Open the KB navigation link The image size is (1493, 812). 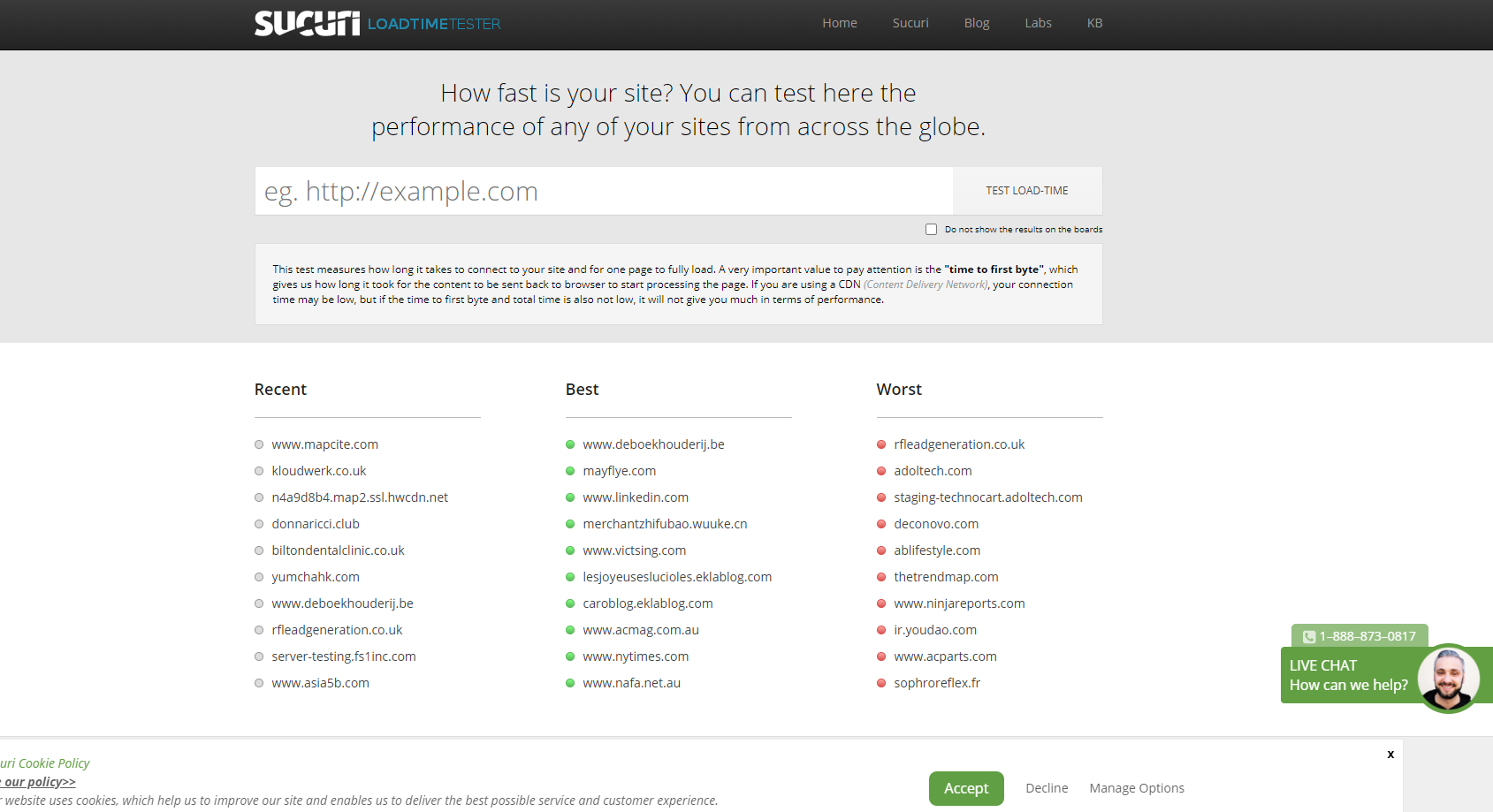pyautogui.click(x=1094, y=23)
